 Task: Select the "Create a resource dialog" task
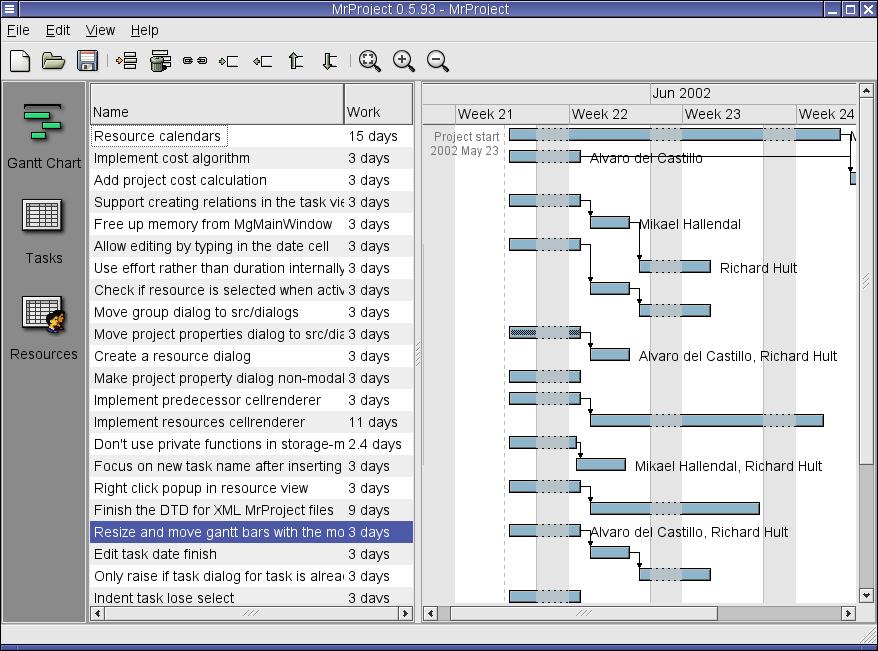[x=251, y=356]
